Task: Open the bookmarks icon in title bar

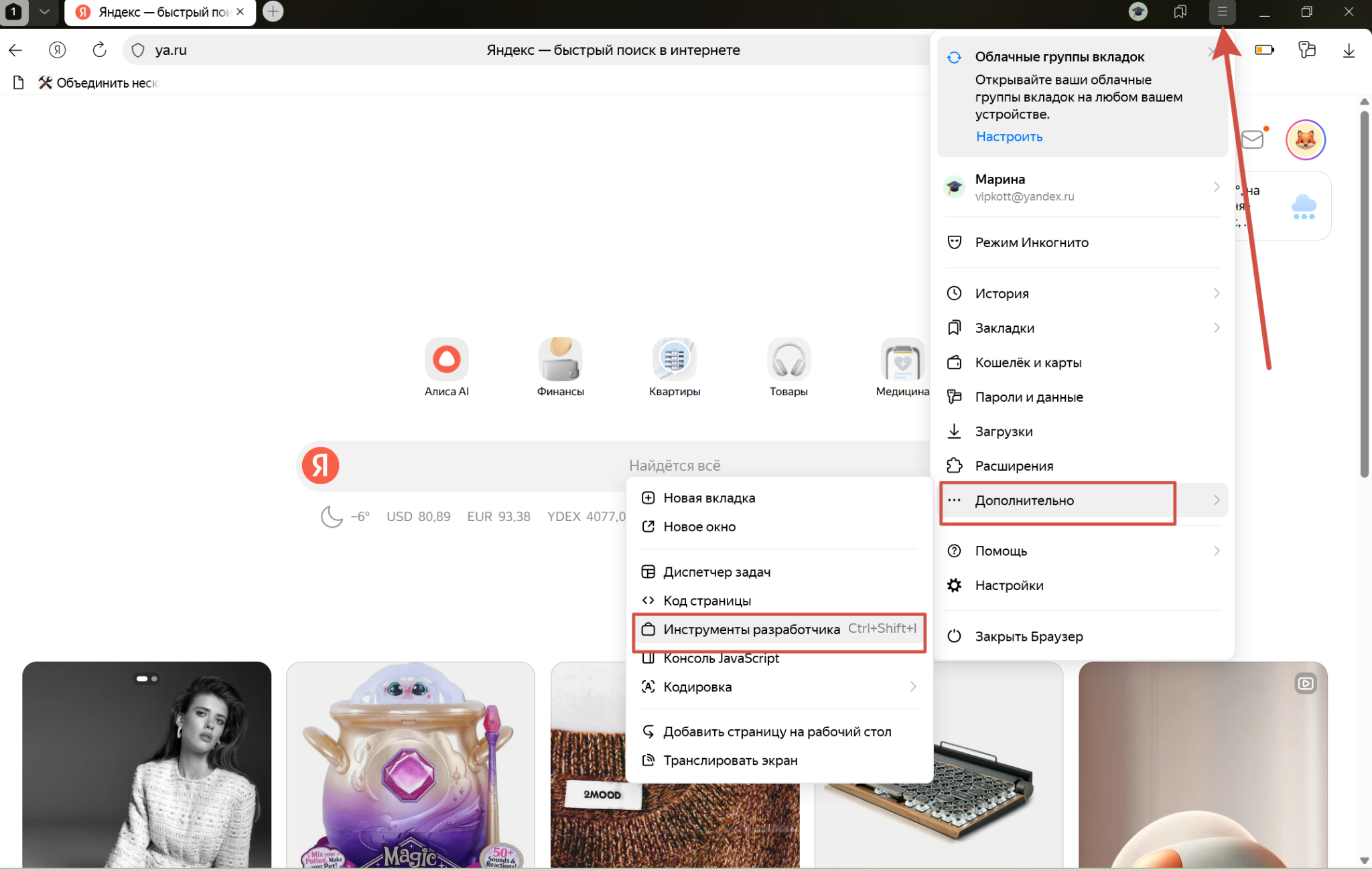Action: point(1180,11)
